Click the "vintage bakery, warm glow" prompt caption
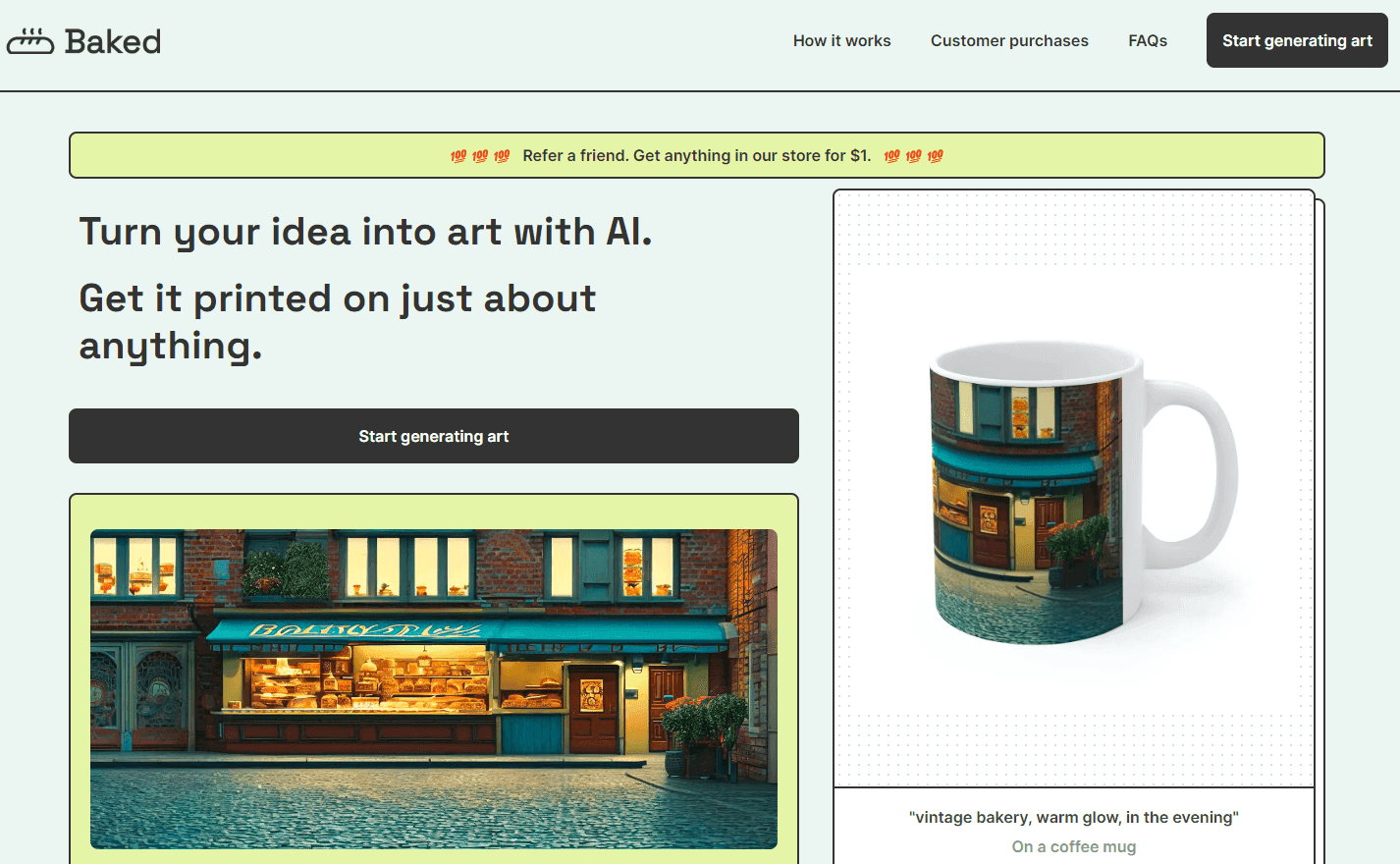The image size is (1400, 864). [x=1074, y=817]
